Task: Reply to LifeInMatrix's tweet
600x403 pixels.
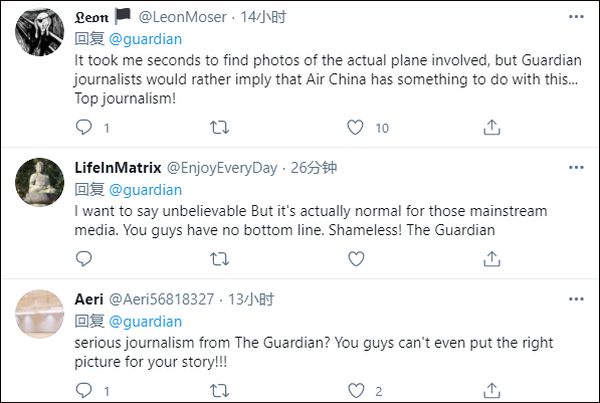Action: (85, 259)
